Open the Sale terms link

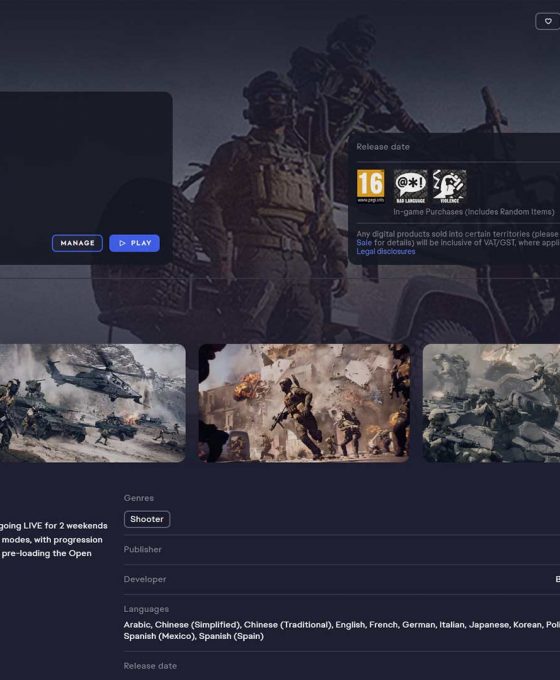click(364, 243)
